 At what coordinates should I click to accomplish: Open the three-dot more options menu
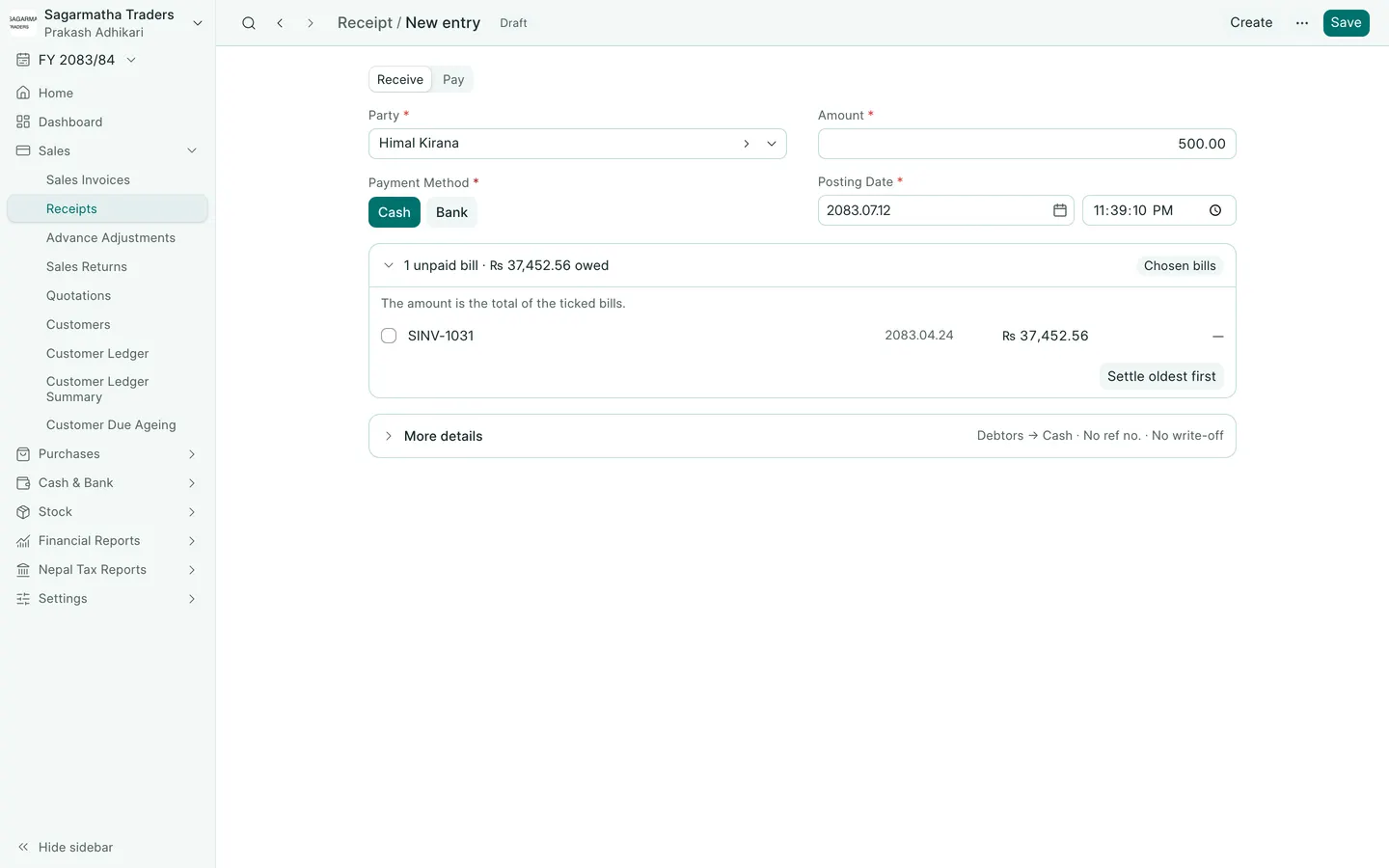click(1302, 23)
